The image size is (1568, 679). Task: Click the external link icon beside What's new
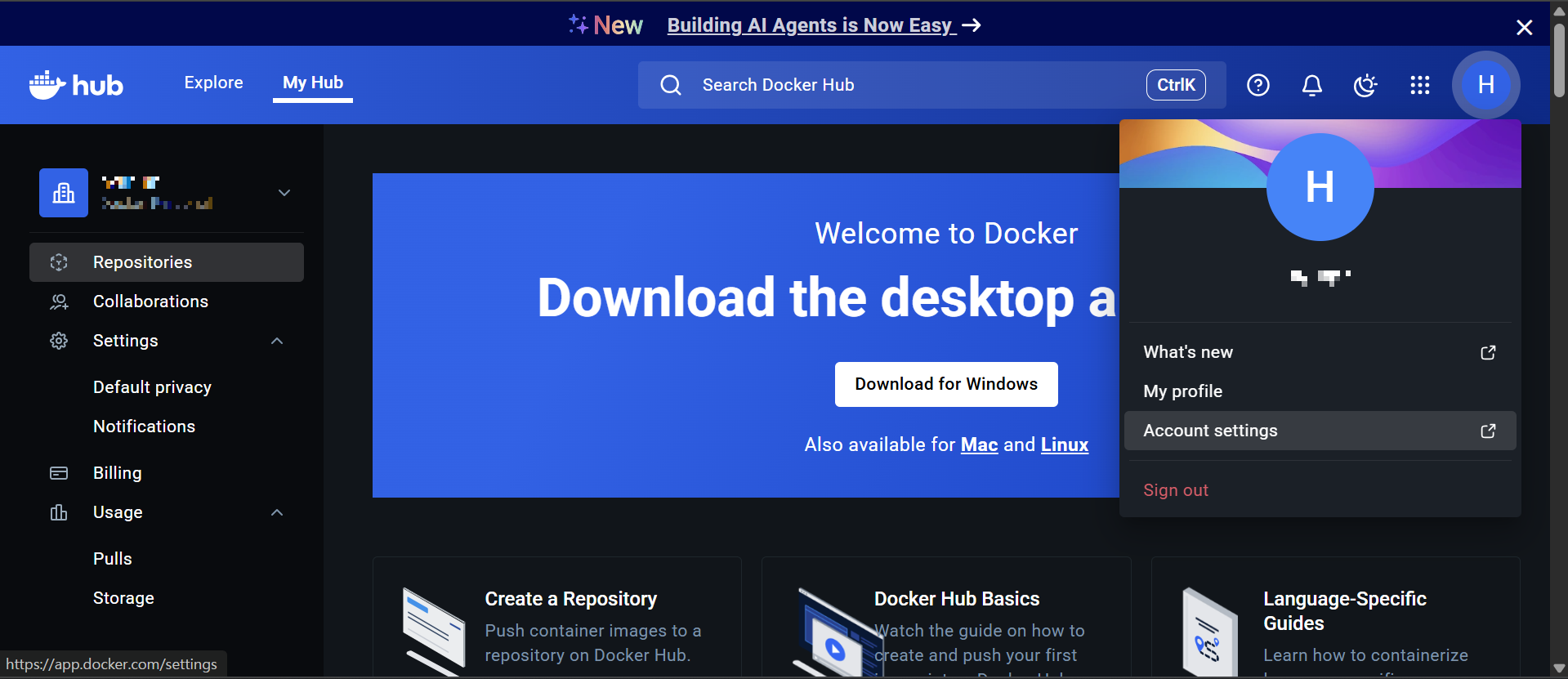pyautogui.click(x=1488, y=352)
